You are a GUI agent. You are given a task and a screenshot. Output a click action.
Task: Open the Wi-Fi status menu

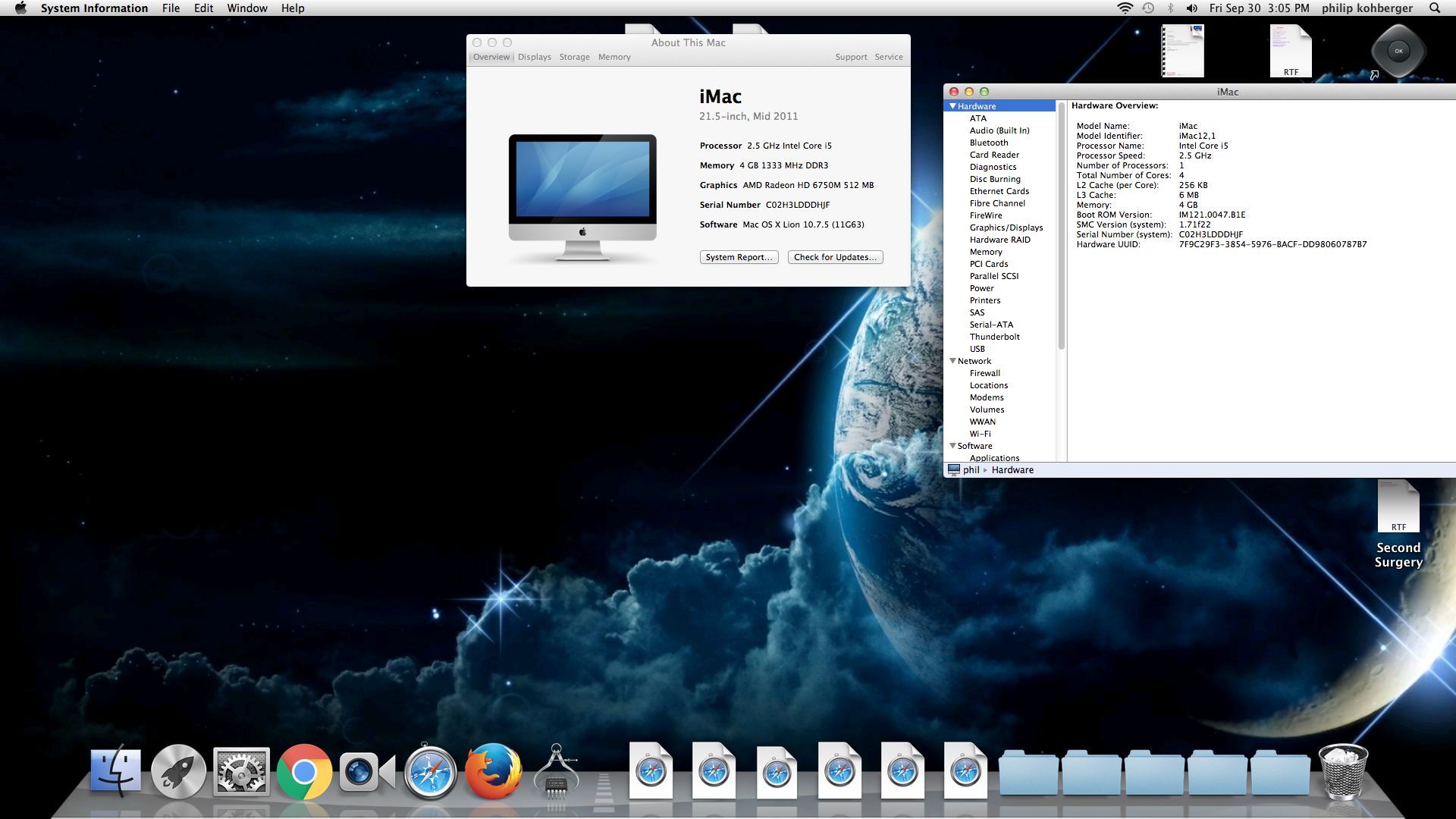[x=1125, y=8]
